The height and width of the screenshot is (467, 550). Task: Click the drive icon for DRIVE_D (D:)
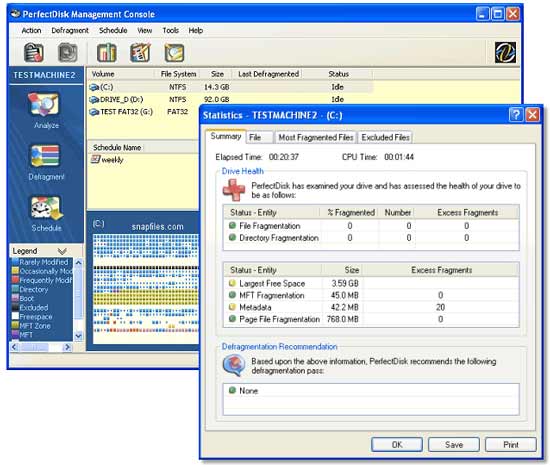pyautogui.click(x=94, y=100)
